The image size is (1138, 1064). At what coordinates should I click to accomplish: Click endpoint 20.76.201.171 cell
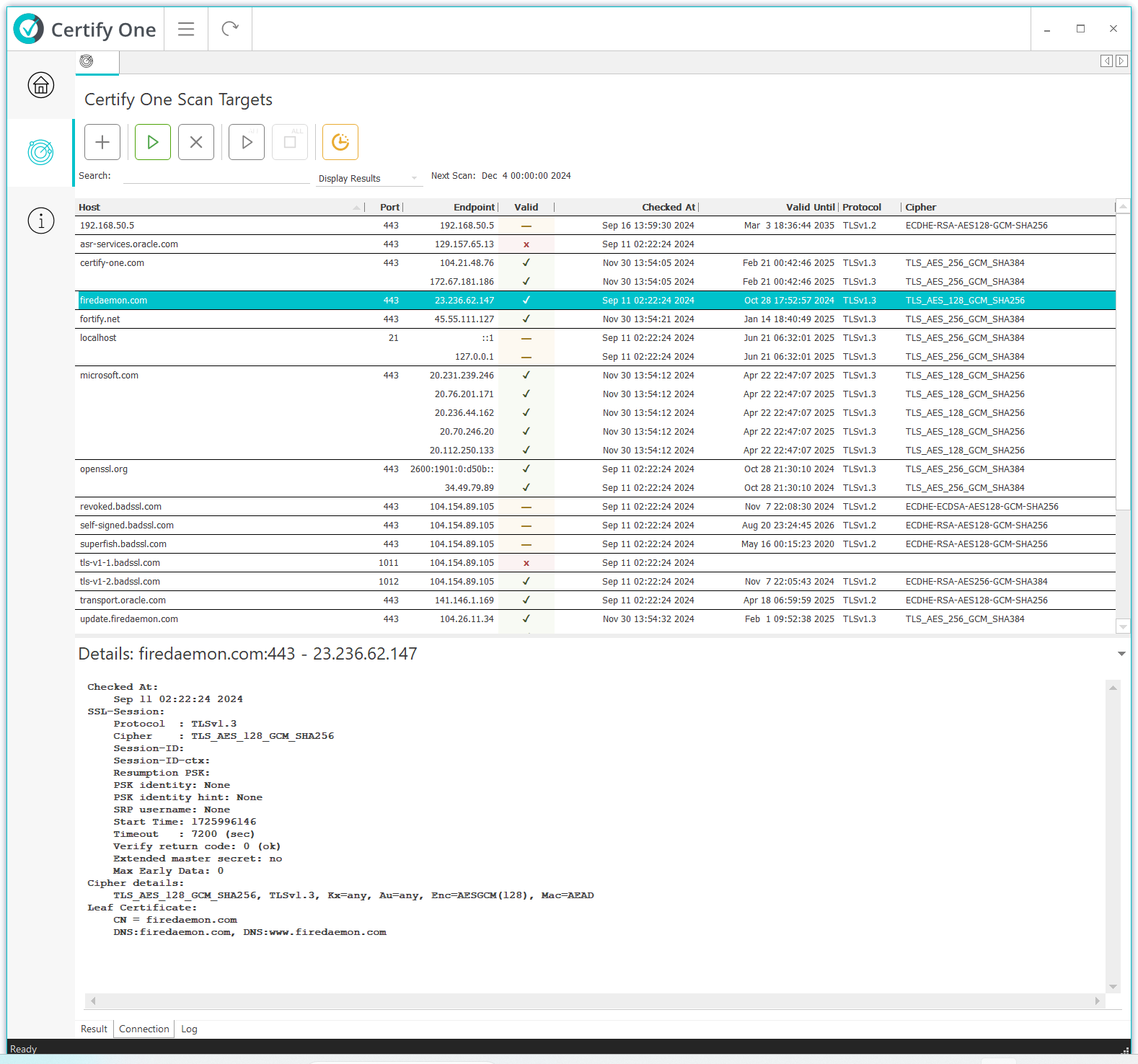pyautogui.click(x=464, y=394)
